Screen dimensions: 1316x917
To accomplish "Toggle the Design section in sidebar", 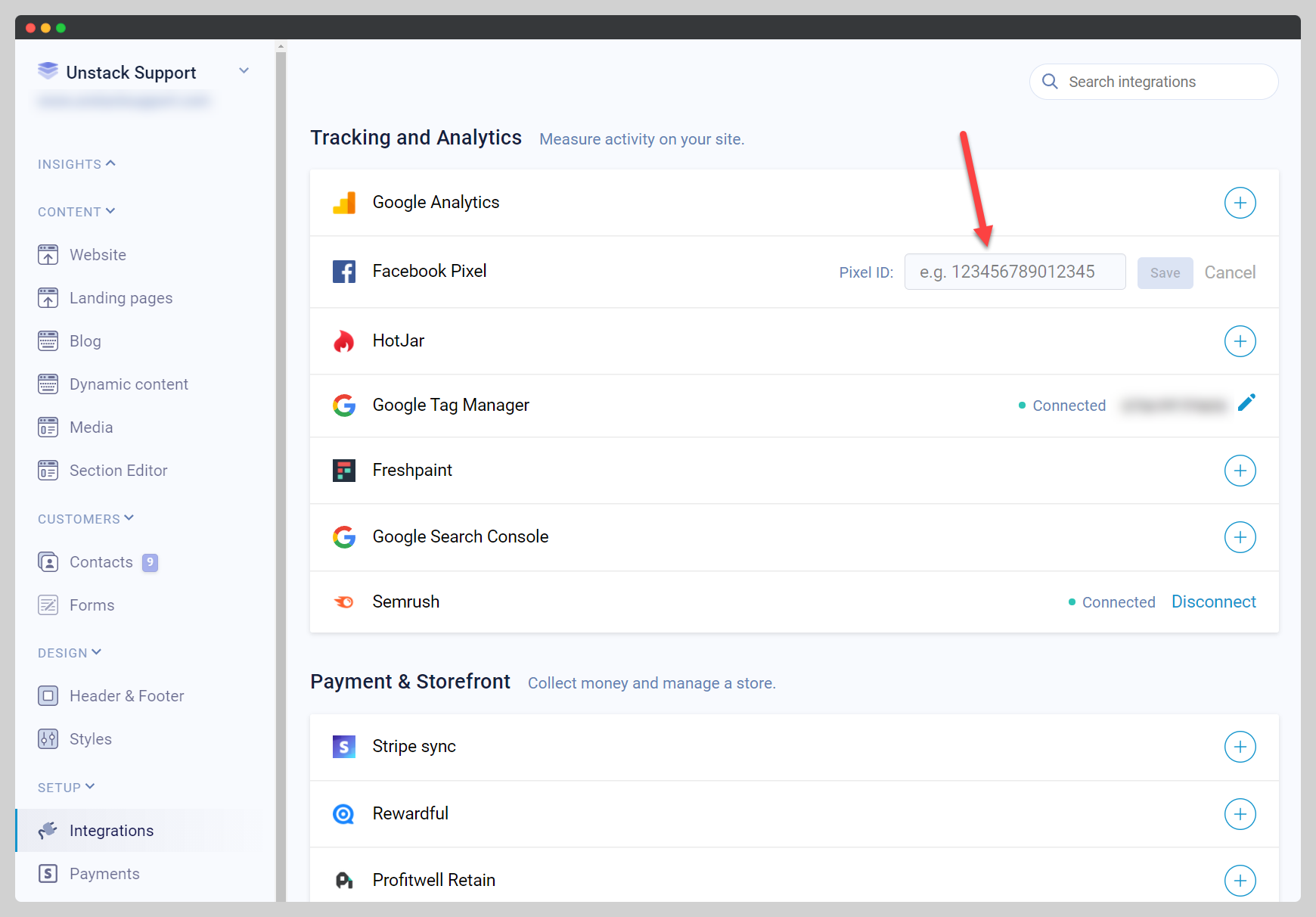I will pyautogui.click(x=70, y=653).
